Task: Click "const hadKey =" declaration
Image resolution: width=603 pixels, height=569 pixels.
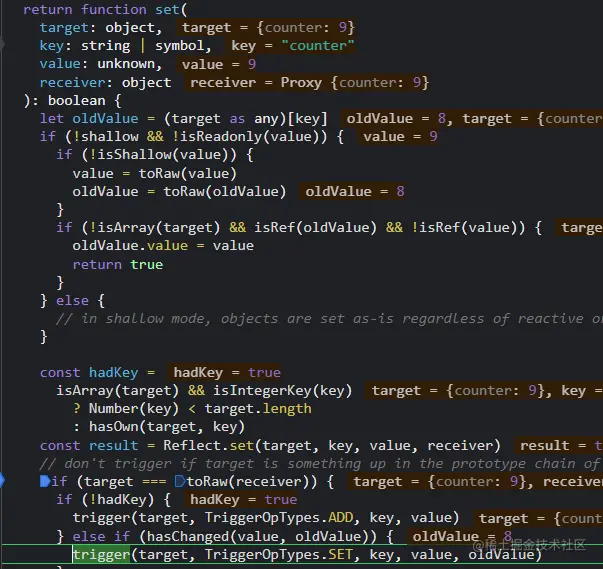Action: click(x=98, y=372)
